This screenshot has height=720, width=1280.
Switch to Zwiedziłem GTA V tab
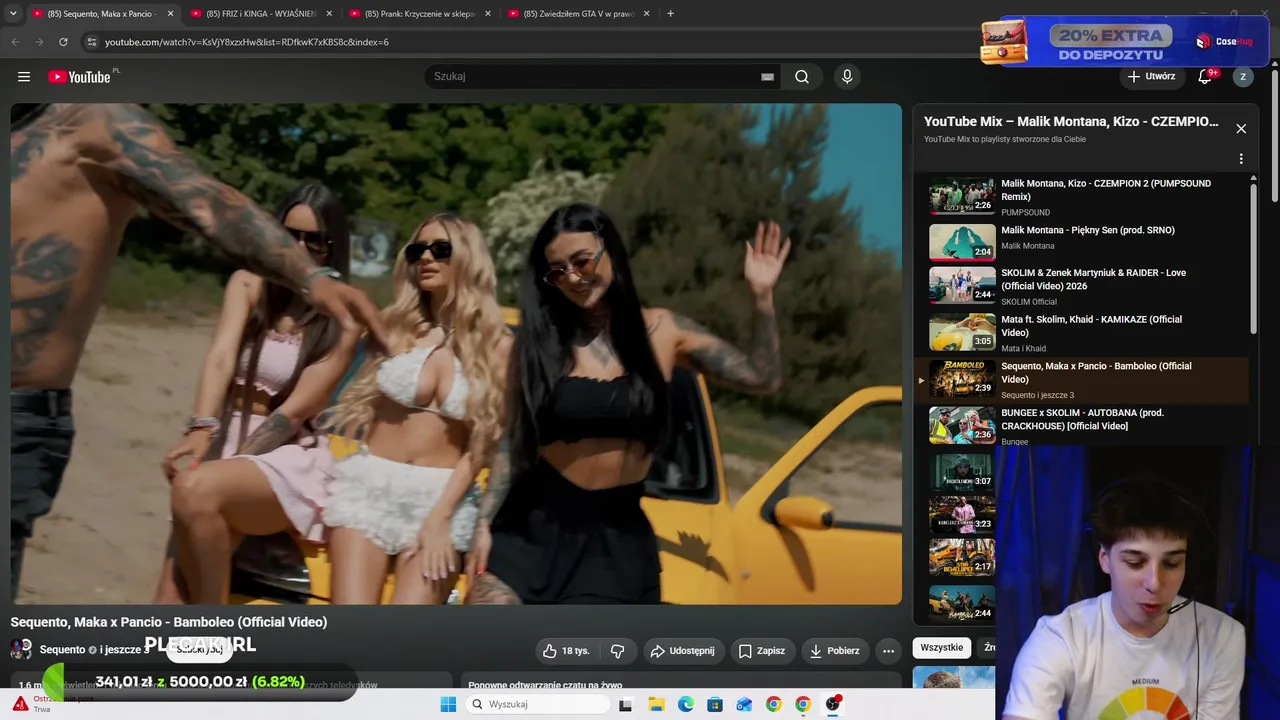coord(579,14)
